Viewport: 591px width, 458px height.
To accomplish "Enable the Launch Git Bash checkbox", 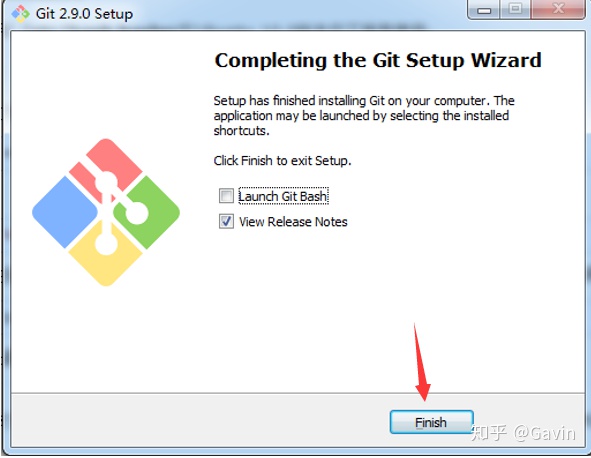I will pos(226,196).
